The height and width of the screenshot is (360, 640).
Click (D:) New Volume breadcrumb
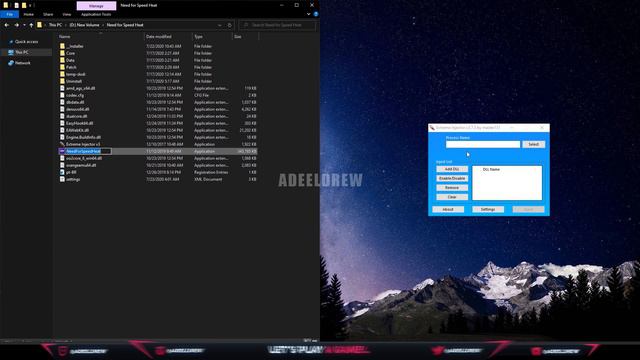pyautogui.click(x=84, y=25)
